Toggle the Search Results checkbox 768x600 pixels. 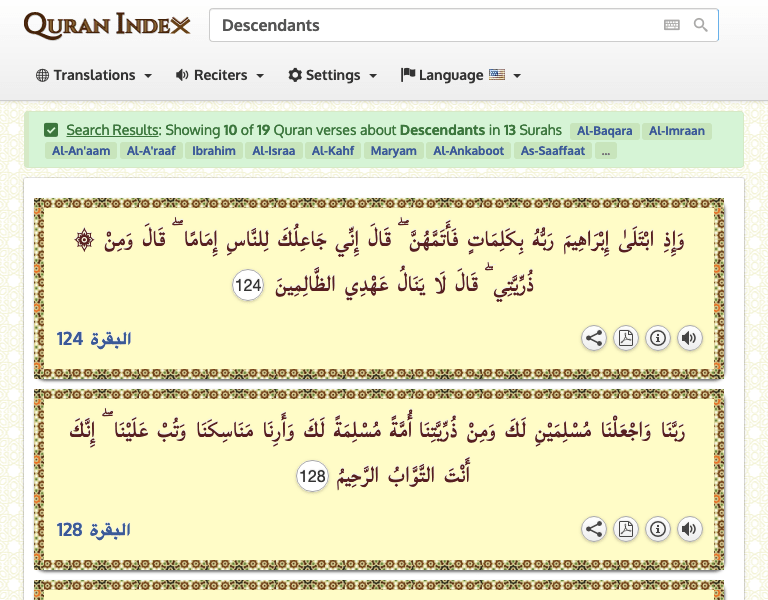pyautogui.click(x=51, y=130)
